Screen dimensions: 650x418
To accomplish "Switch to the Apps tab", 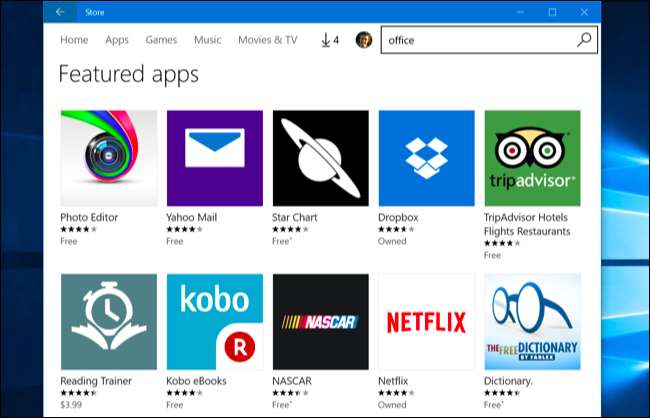I will point(117,40).
